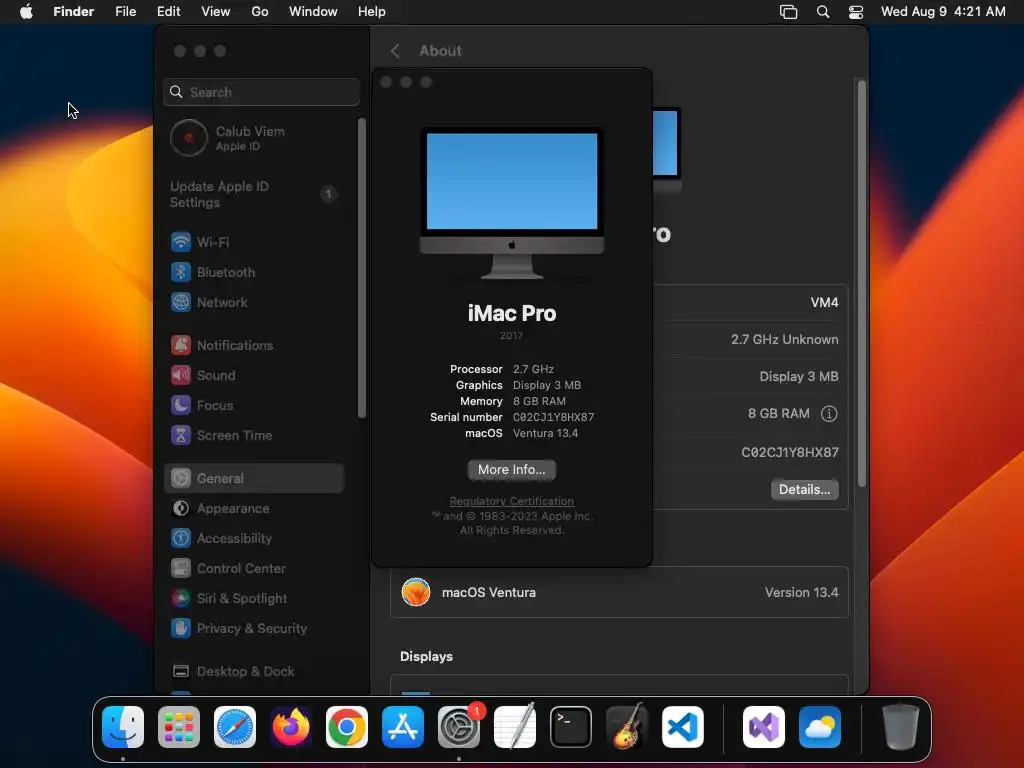
Task: Click System Settings icon in the Dock
Action: 459,727
